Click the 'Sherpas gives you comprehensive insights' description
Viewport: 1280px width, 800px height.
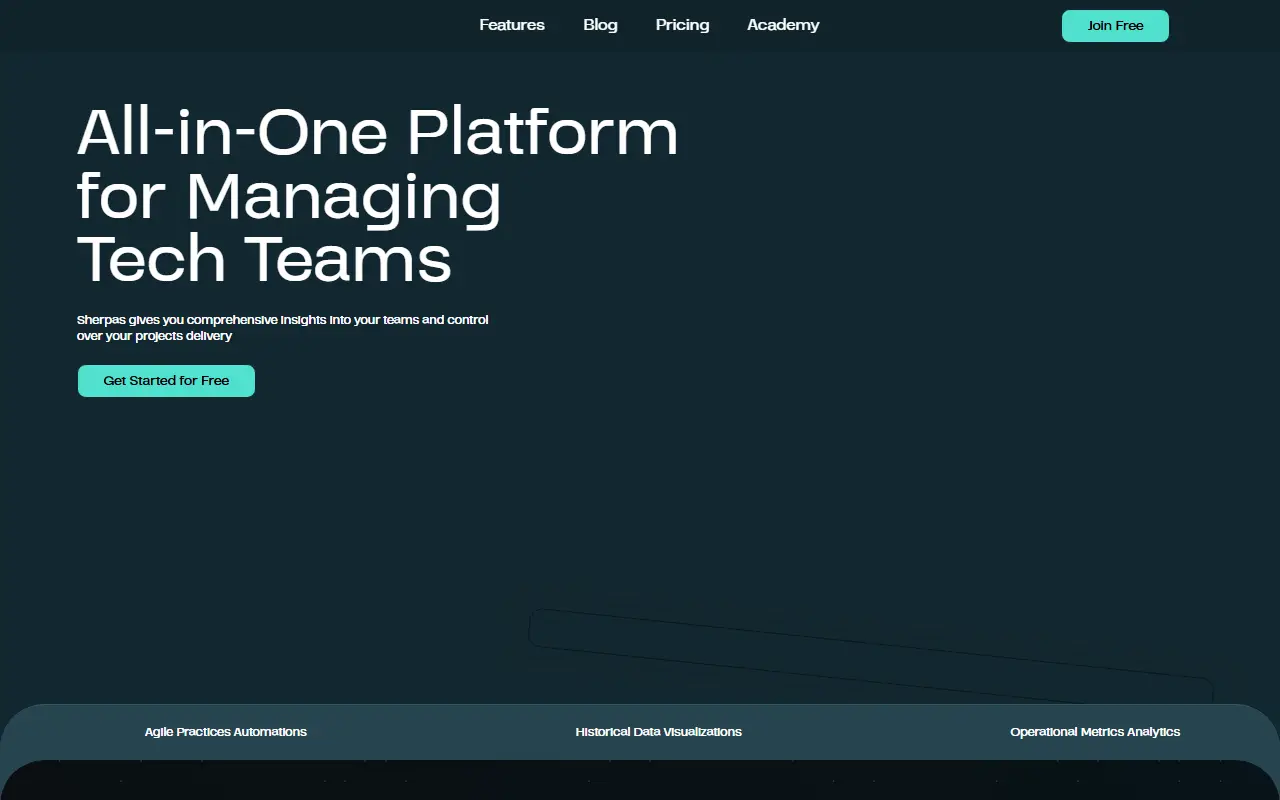[x=283, y=328]
